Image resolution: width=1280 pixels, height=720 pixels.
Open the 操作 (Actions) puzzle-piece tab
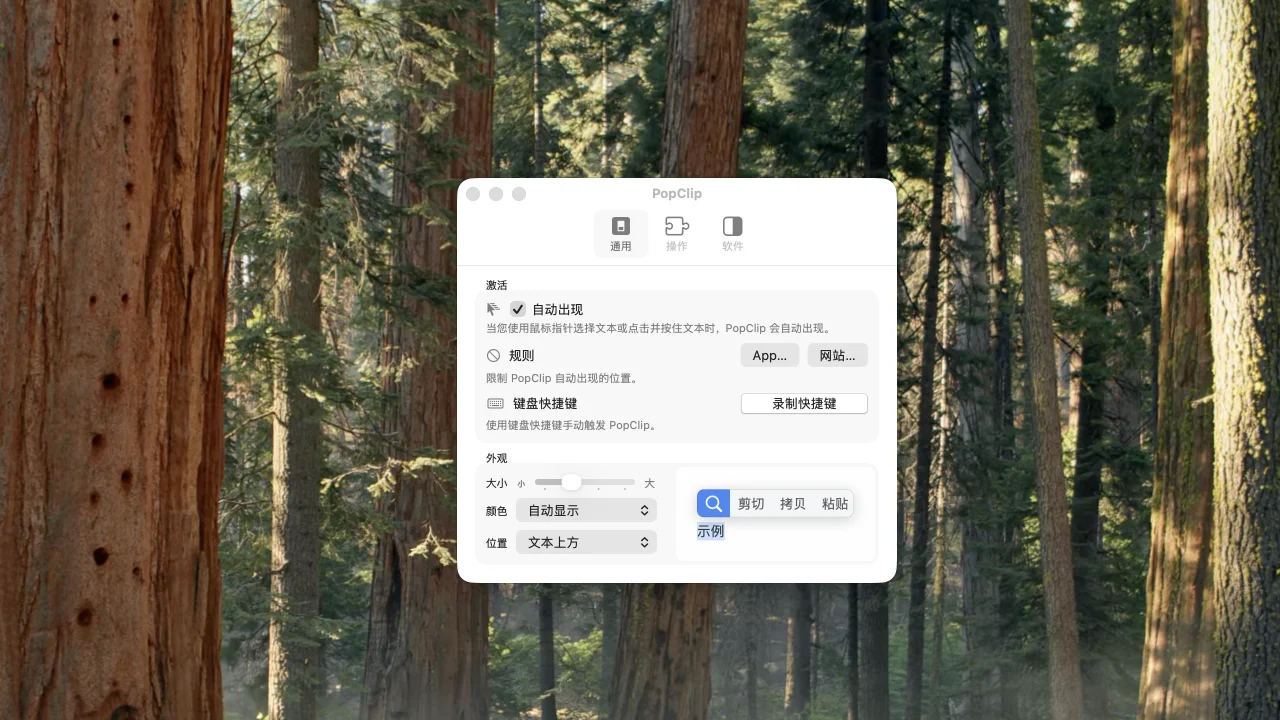(x=677, y=233)
